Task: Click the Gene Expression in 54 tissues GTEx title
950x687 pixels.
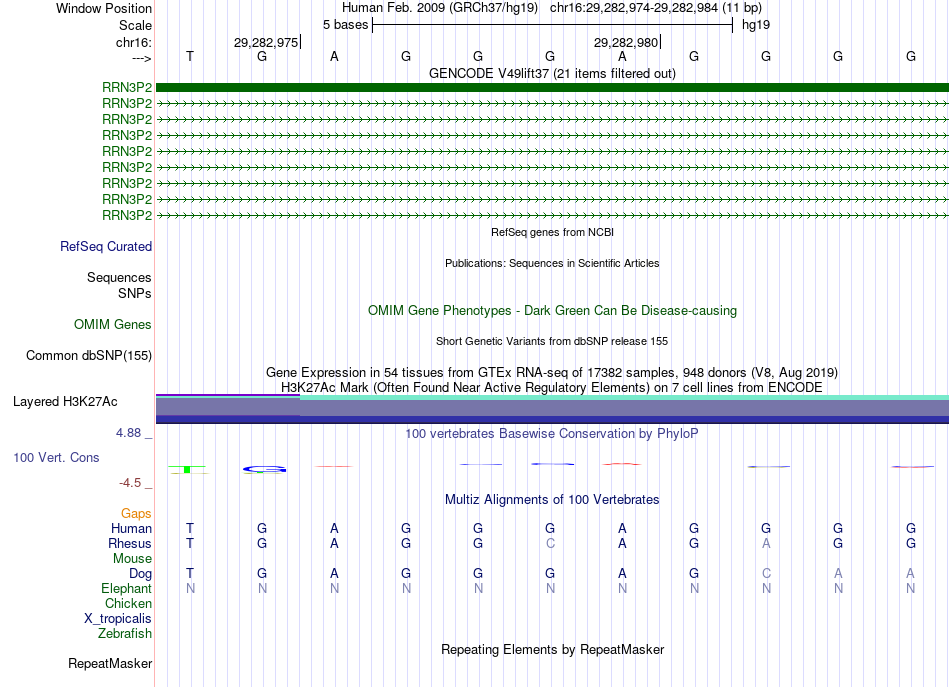Action: coord(552,372)
